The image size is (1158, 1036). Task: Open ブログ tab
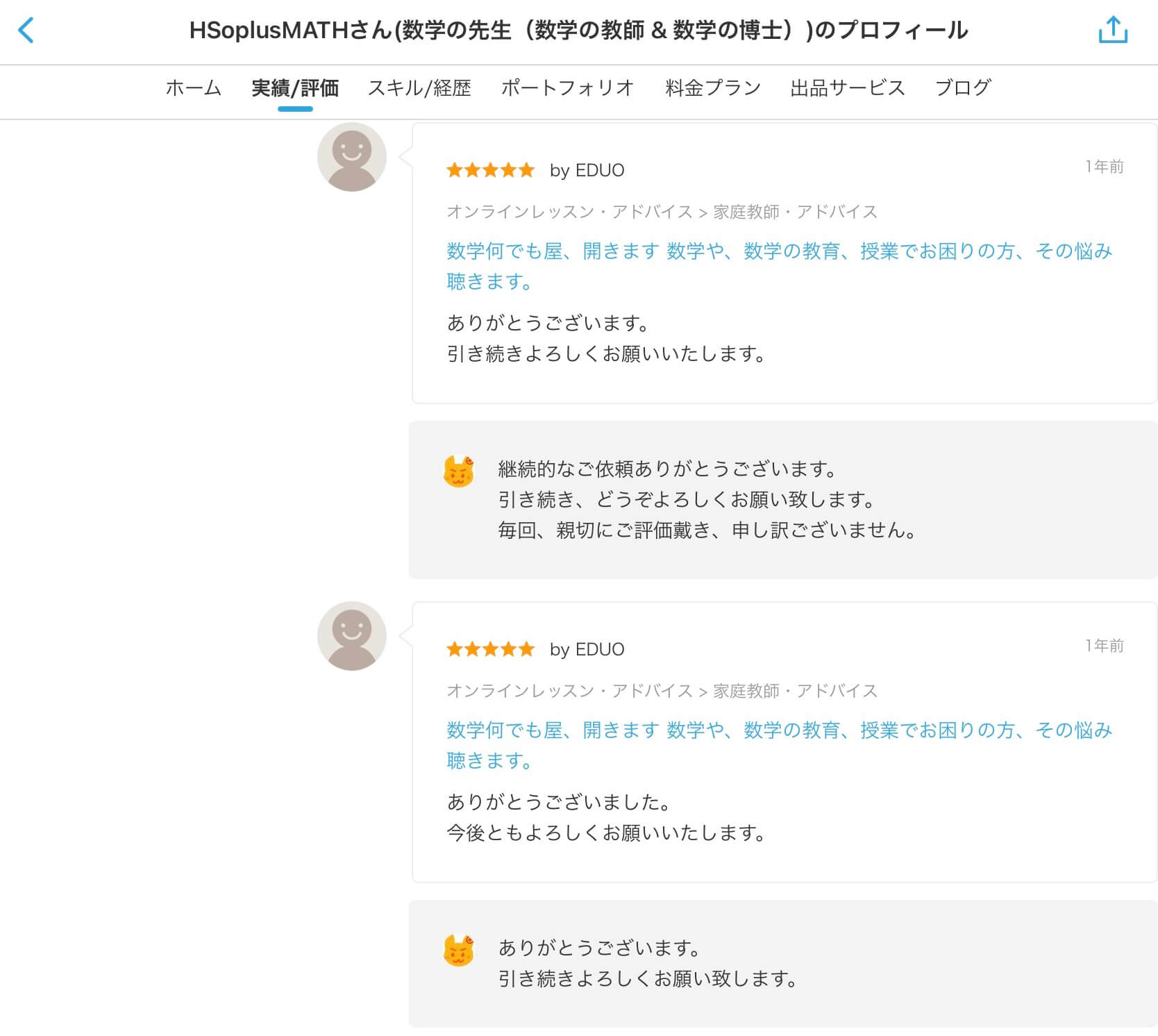click(963, 88)
